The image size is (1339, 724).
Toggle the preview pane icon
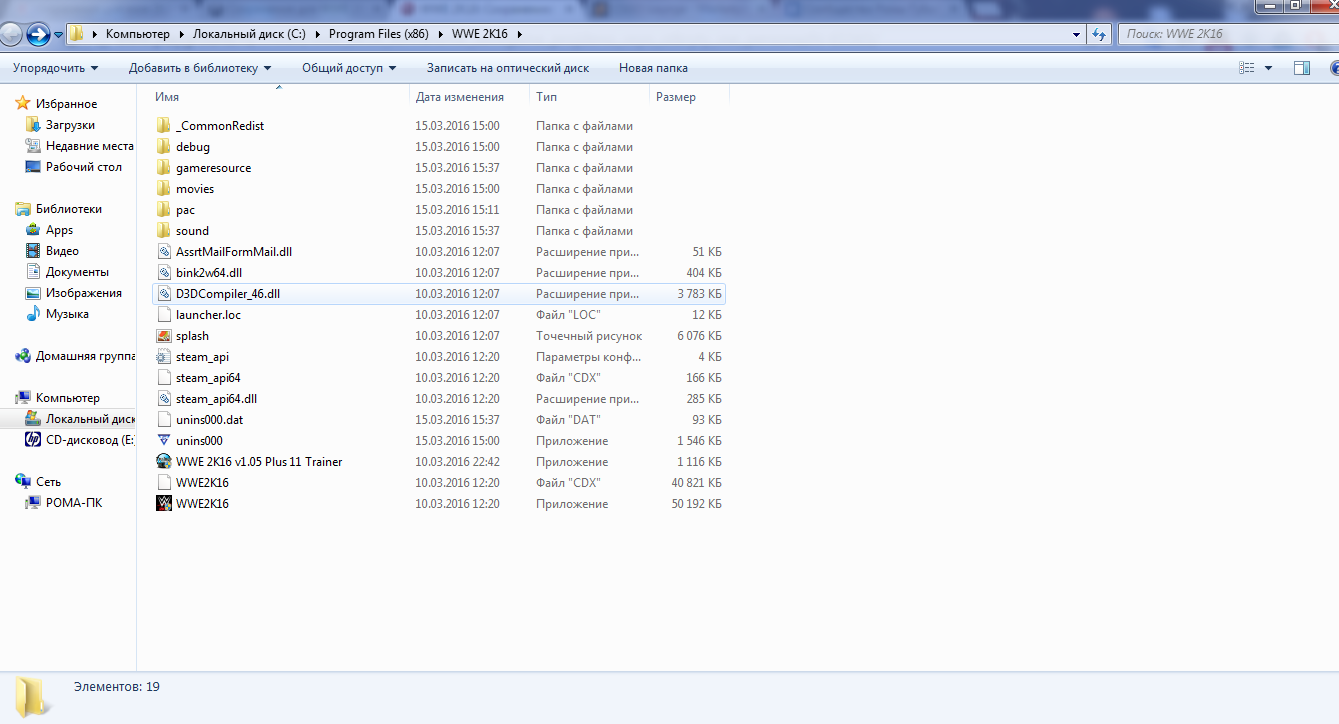pyautogui.click(x=1301, y=68)
